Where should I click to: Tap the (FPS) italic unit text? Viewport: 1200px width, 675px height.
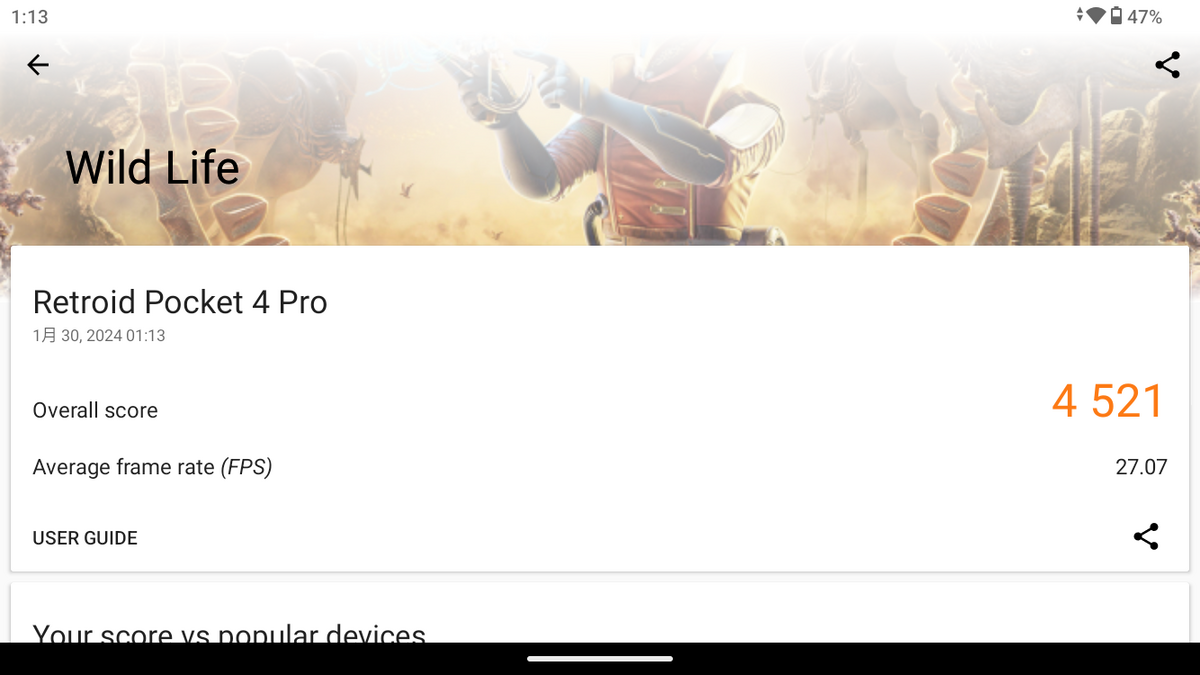(246, 467)
